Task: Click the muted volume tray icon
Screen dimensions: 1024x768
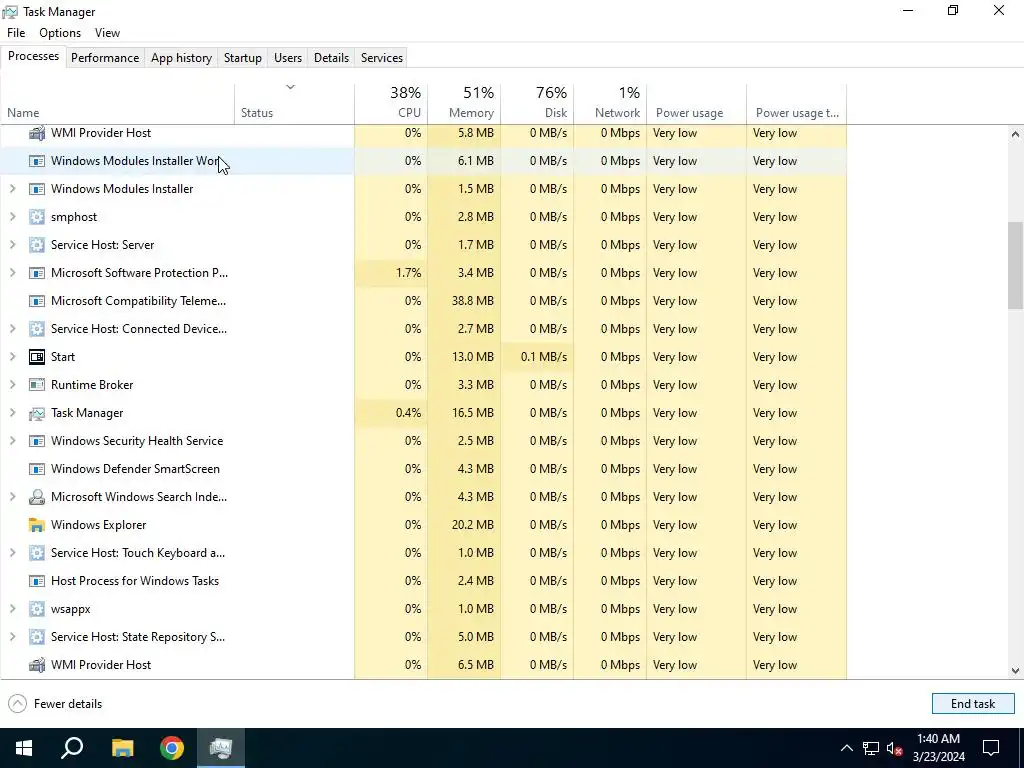Action: click(895, 748)
